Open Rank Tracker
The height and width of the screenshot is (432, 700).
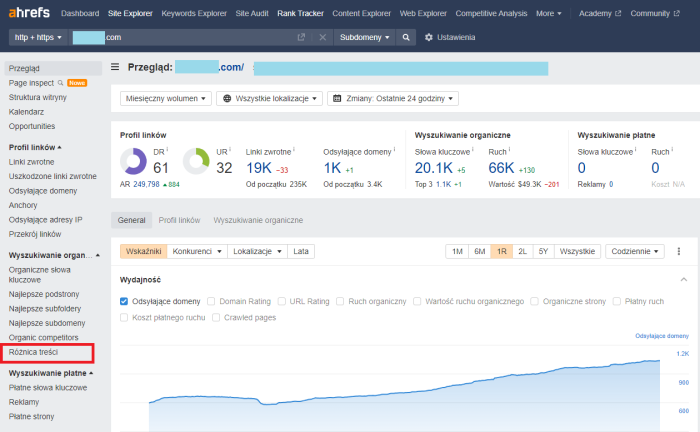tap(300, 13)
